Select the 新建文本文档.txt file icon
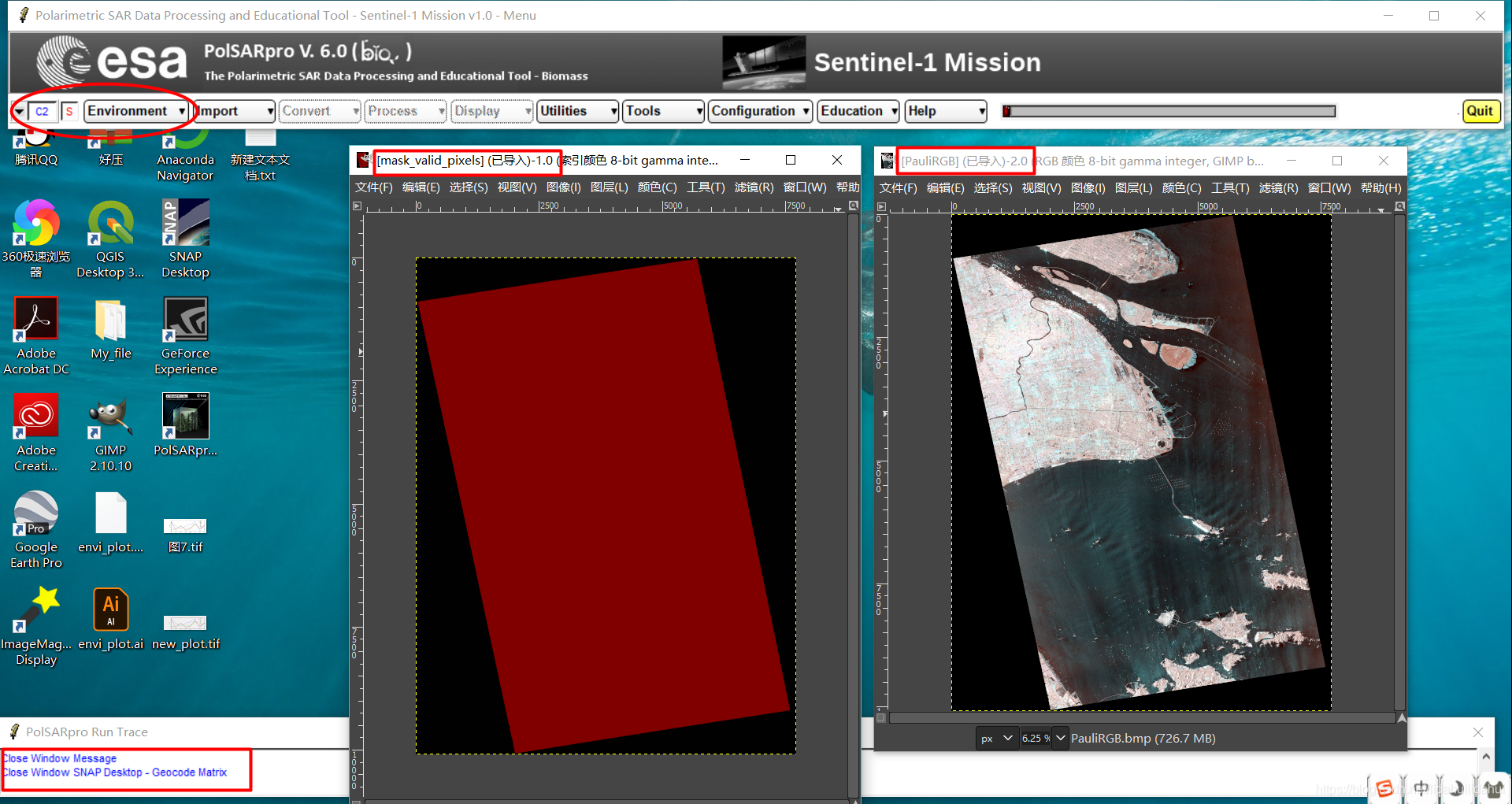 pyautogui.click(x=260, y=154)
